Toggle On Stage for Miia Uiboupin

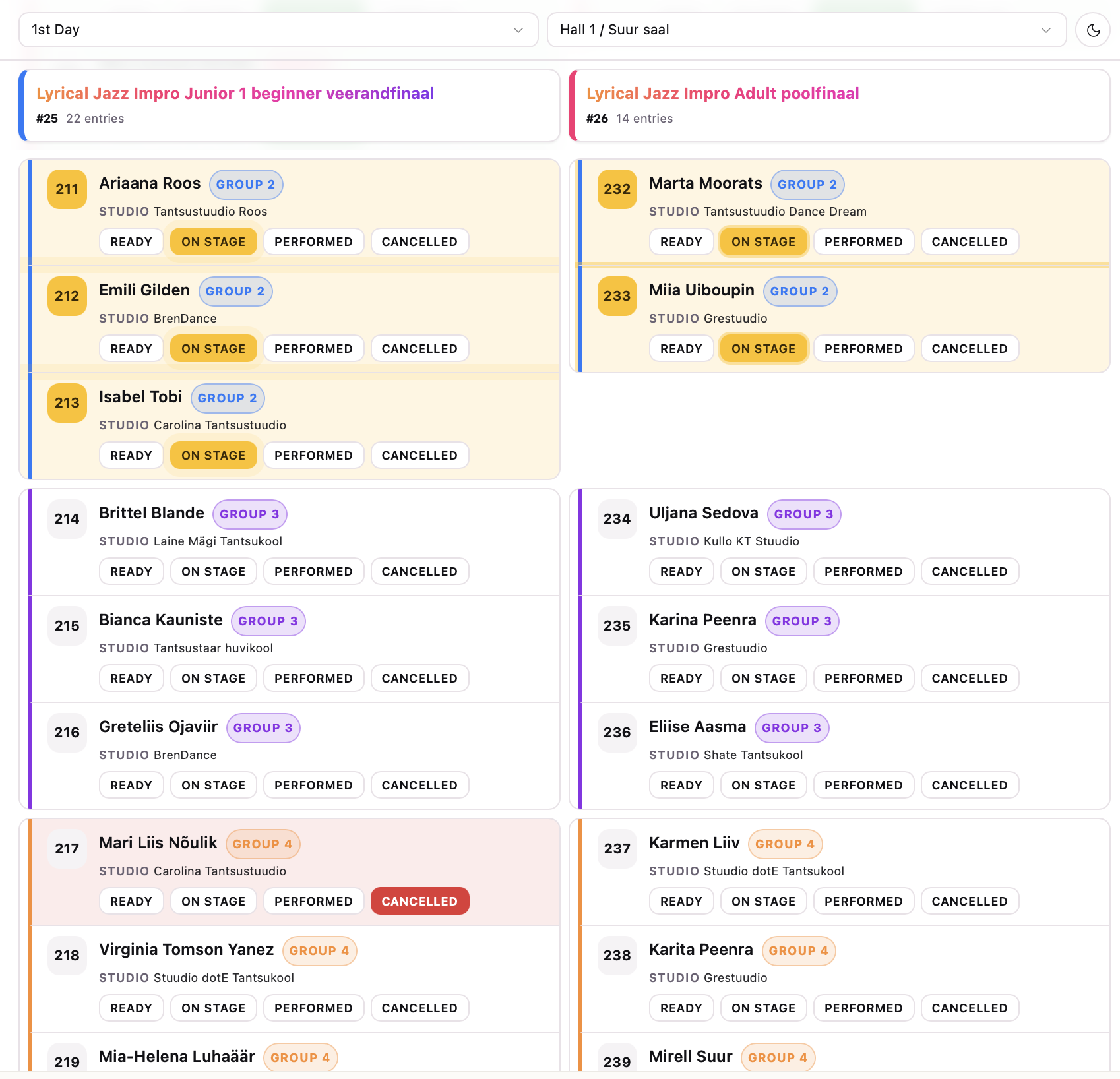(x=763, y=349)
